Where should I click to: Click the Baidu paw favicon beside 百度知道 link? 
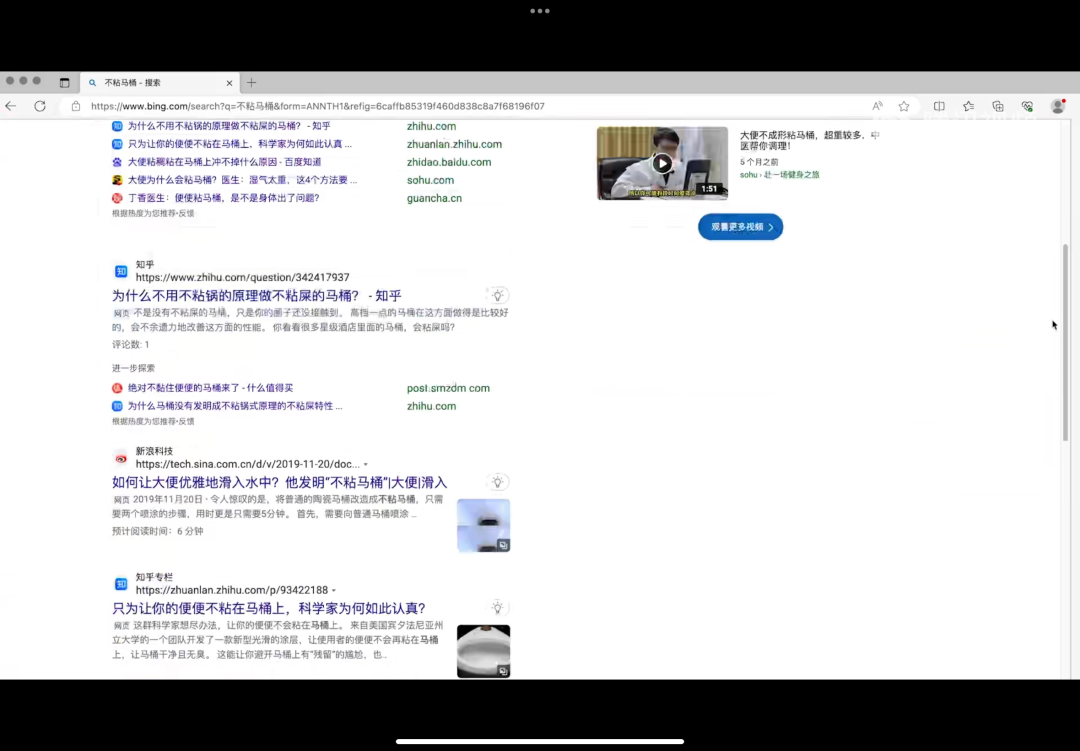pyautogui.click(x=117, y=162)
